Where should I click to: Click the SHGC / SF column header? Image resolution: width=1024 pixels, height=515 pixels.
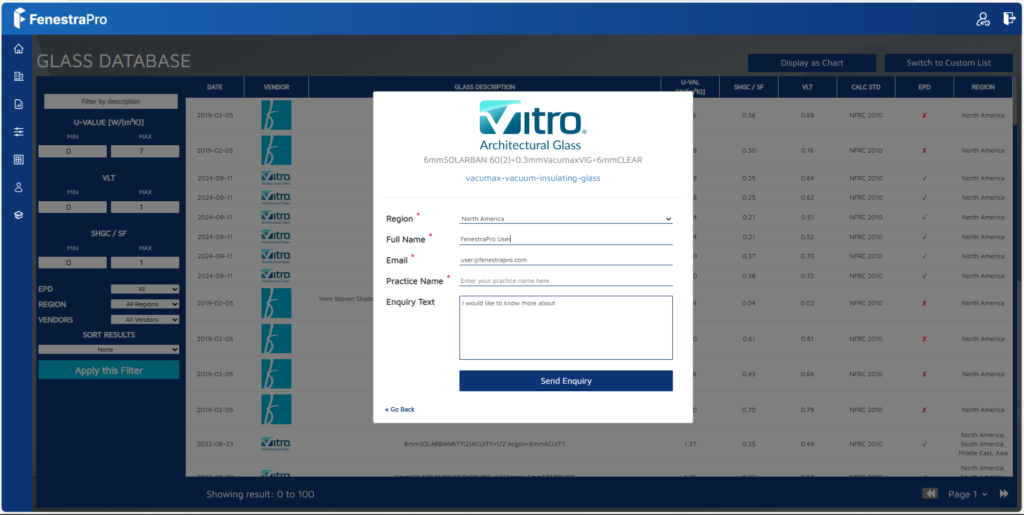pyautogui.click(x=748, y=87)
